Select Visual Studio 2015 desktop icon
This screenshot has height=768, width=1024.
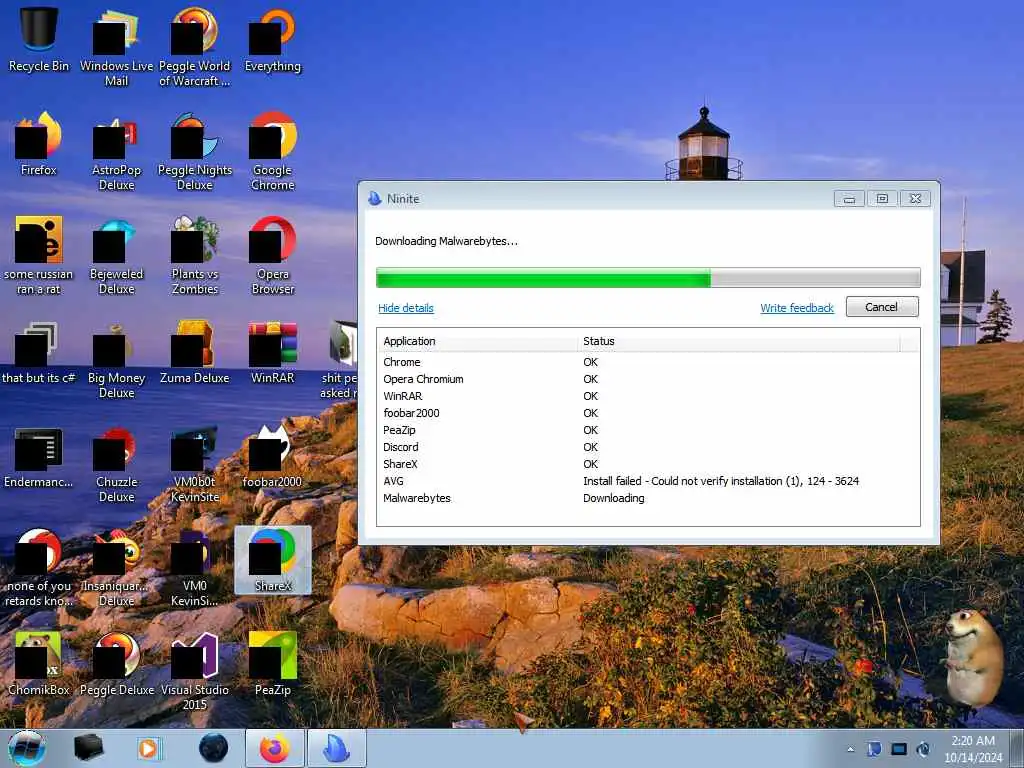click(195, 671)
